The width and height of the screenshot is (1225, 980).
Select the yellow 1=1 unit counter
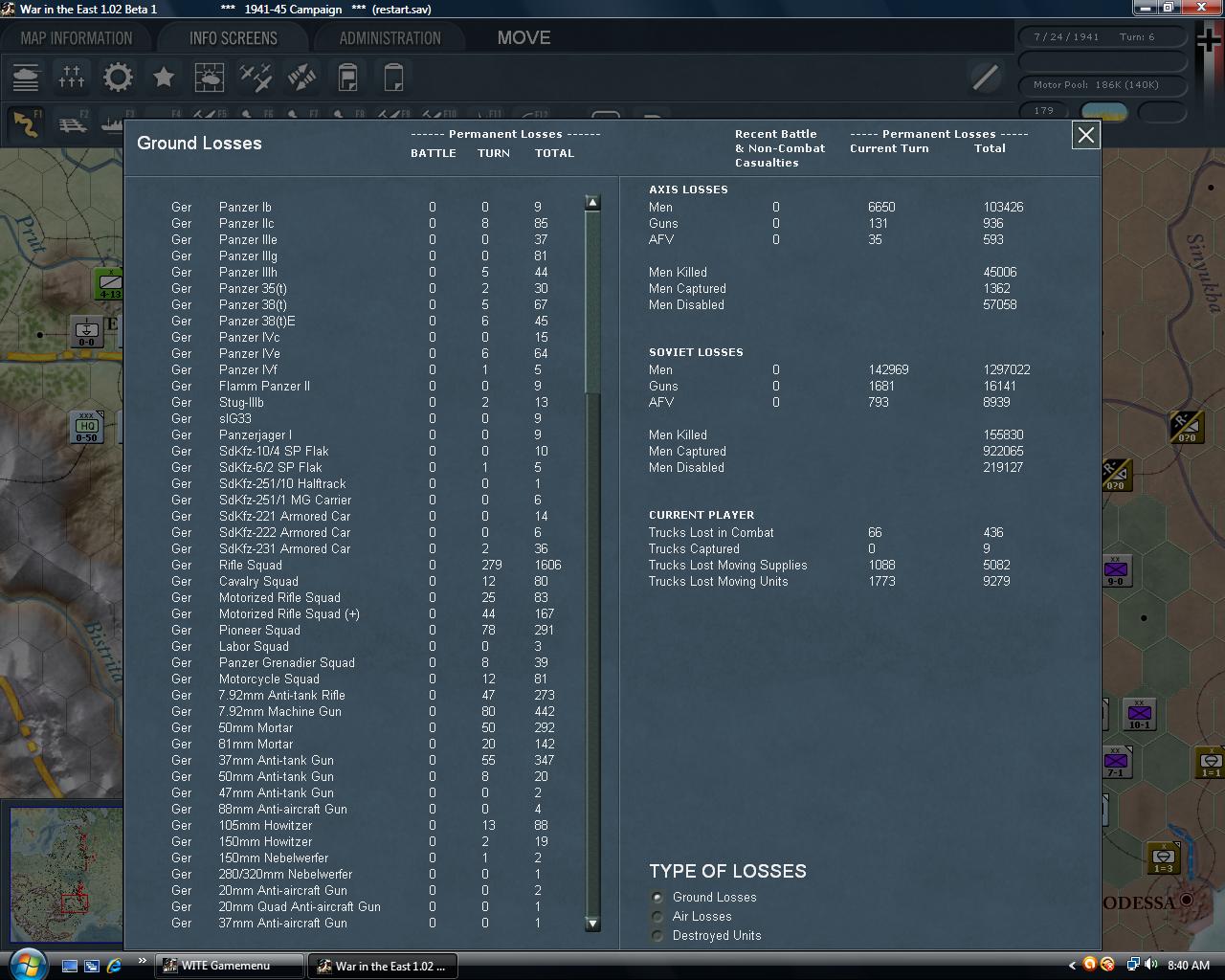coord(1211,763)
